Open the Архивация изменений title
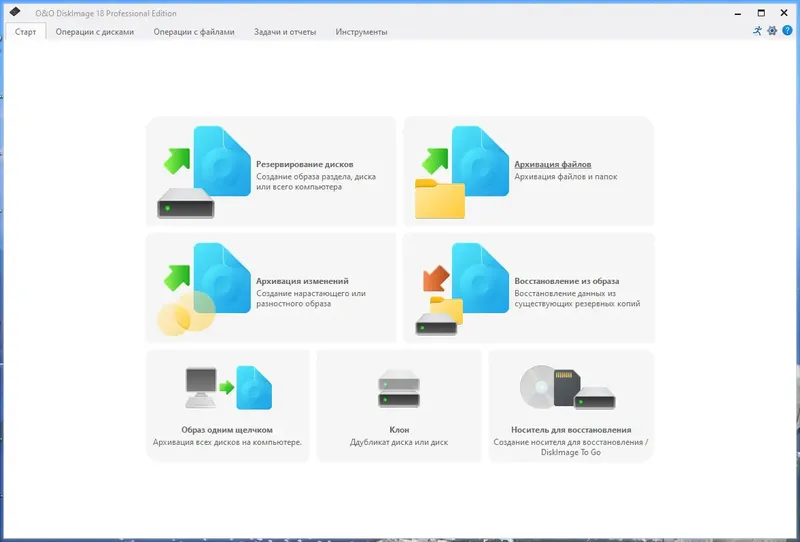The height and width of the screenshot is (542, 800). 302,281
